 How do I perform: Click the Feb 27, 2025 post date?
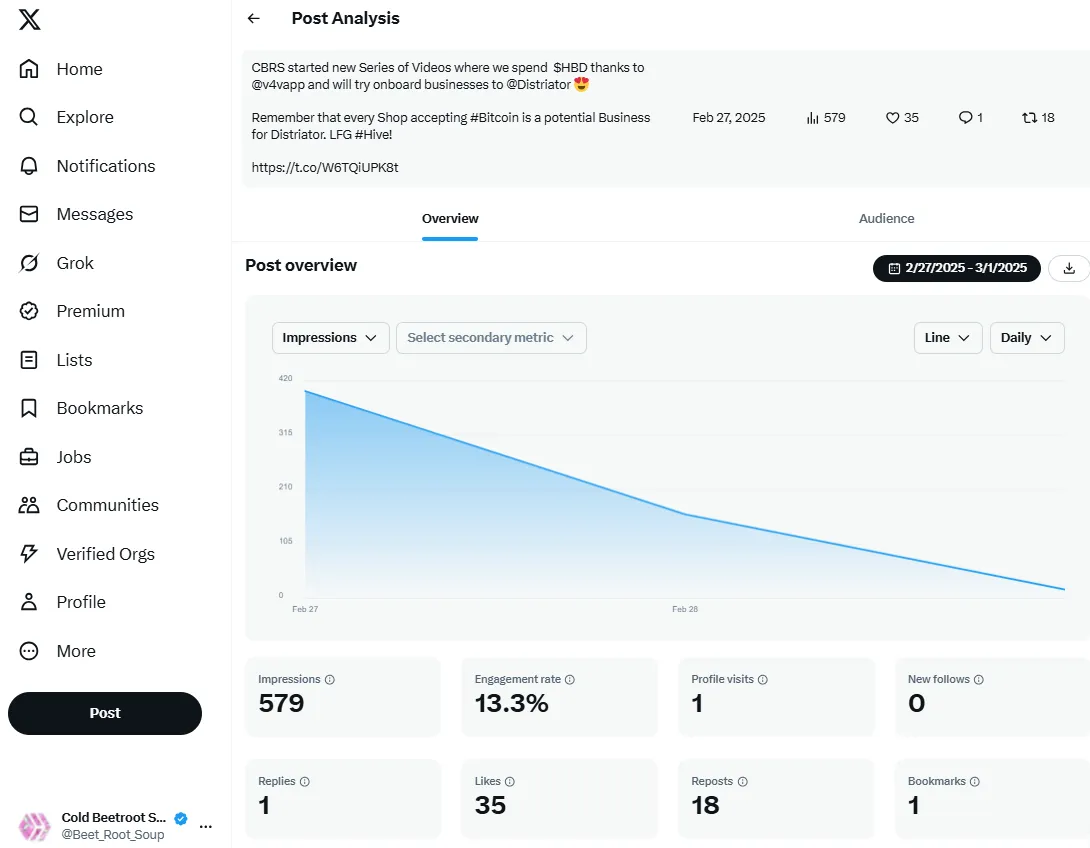point(729,118)
